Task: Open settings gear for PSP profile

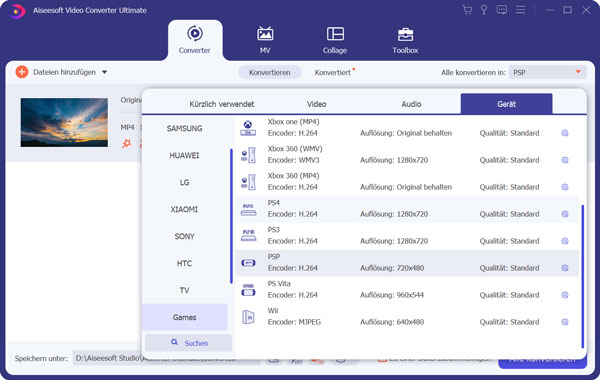Action: (565, 268)
